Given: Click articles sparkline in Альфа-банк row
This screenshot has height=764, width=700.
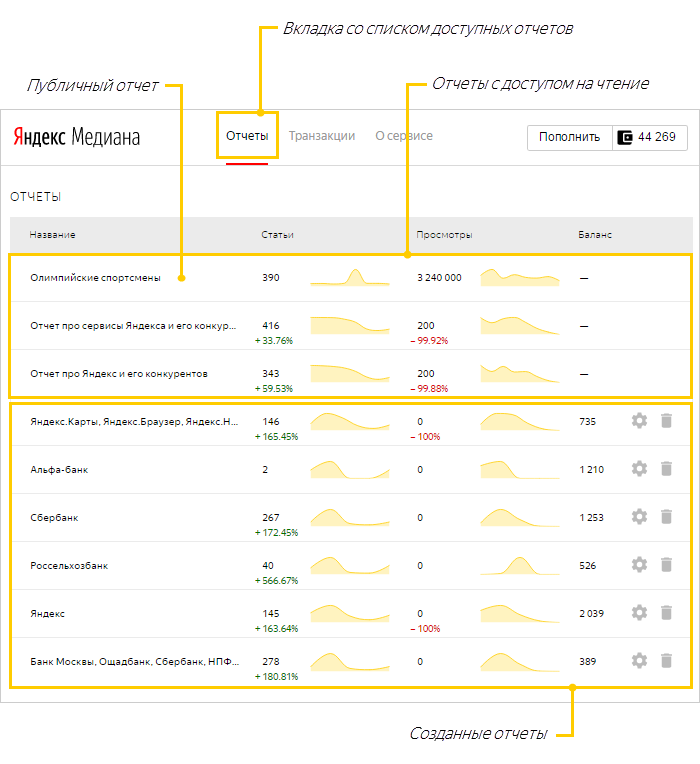Looking at the screenshot, I should [x=350, y=469].
